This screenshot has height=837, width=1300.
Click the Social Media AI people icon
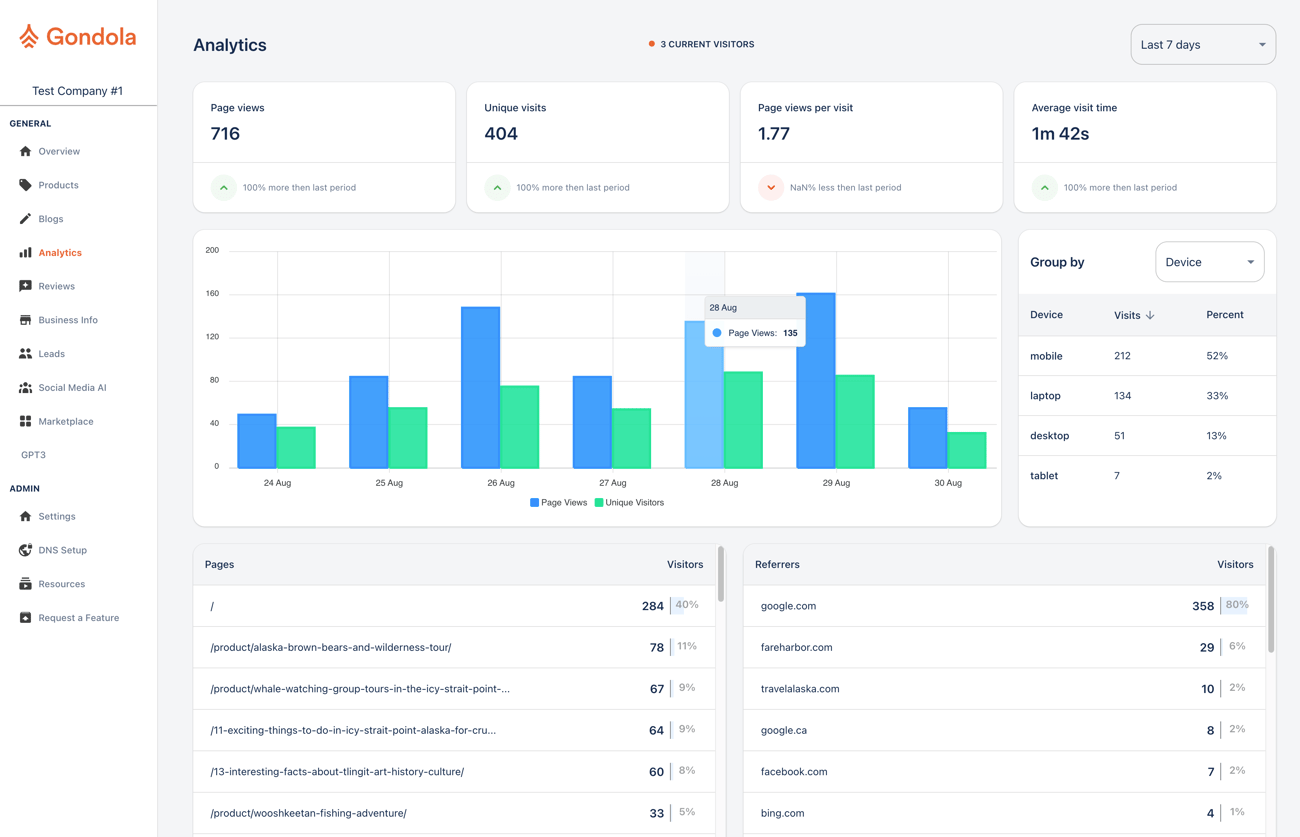tap(25, 388)
